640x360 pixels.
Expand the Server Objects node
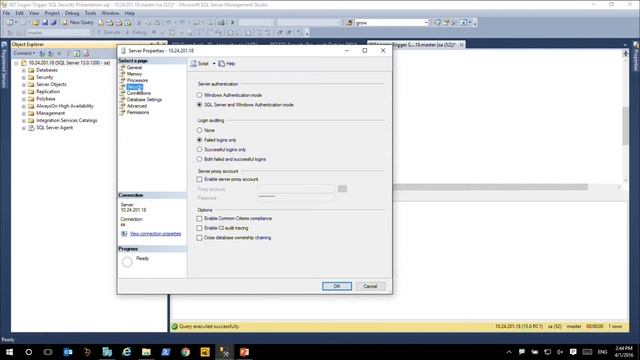pos(24,84)
